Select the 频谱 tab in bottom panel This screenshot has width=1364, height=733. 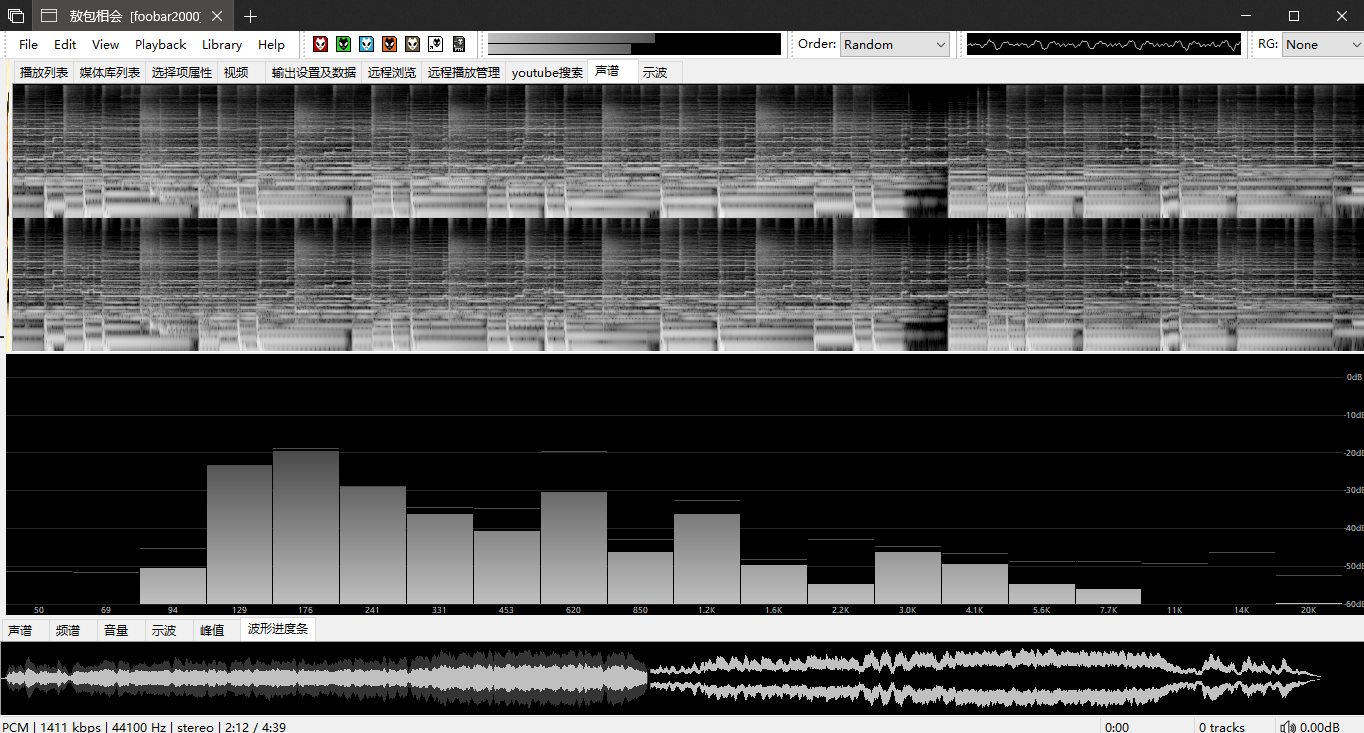click(x=68, y=630)
